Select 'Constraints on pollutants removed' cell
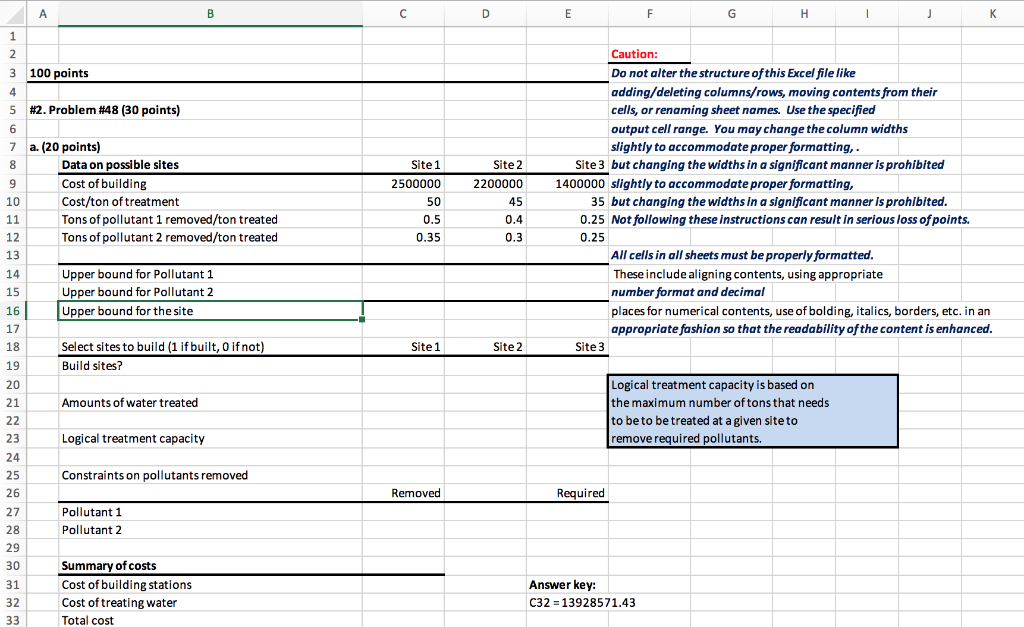The height and width of the screenshot is (627, 1024). coord(210,475)
